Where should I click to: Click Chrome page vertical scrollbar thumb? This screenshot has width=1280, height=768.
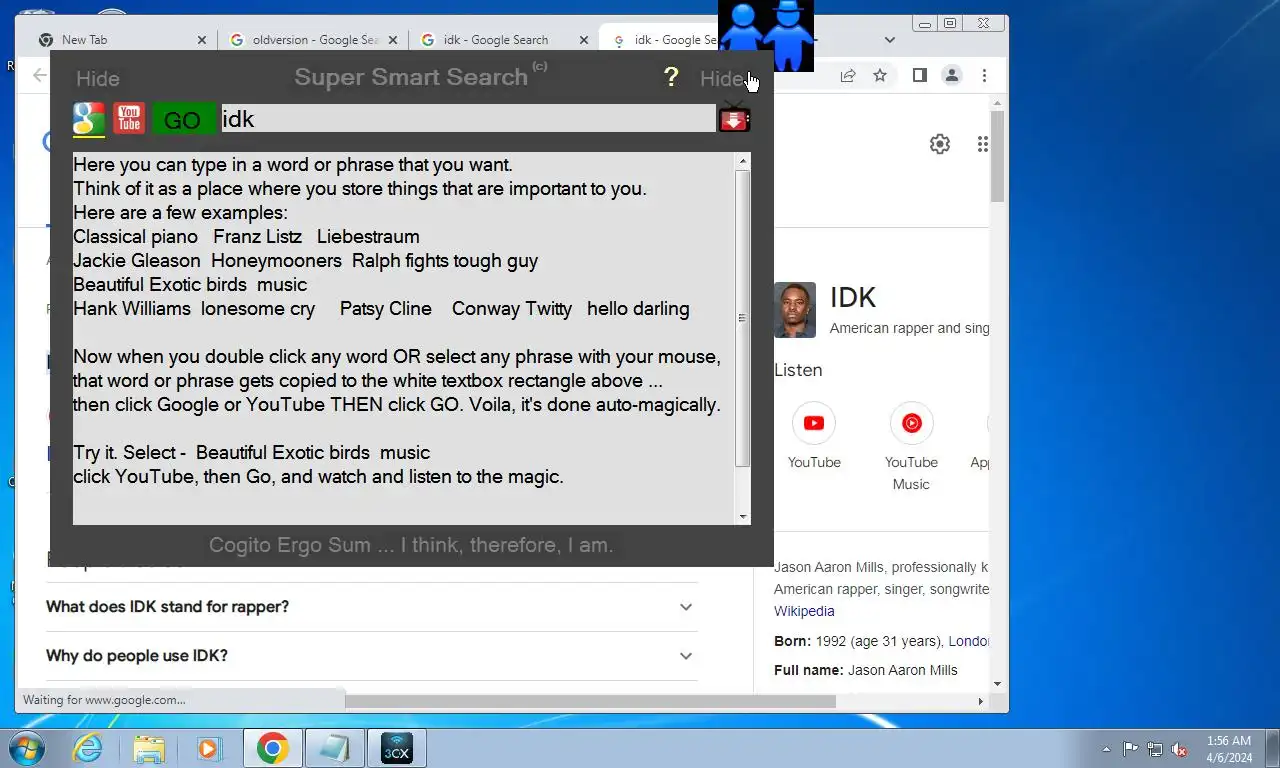tap(997, 157)
